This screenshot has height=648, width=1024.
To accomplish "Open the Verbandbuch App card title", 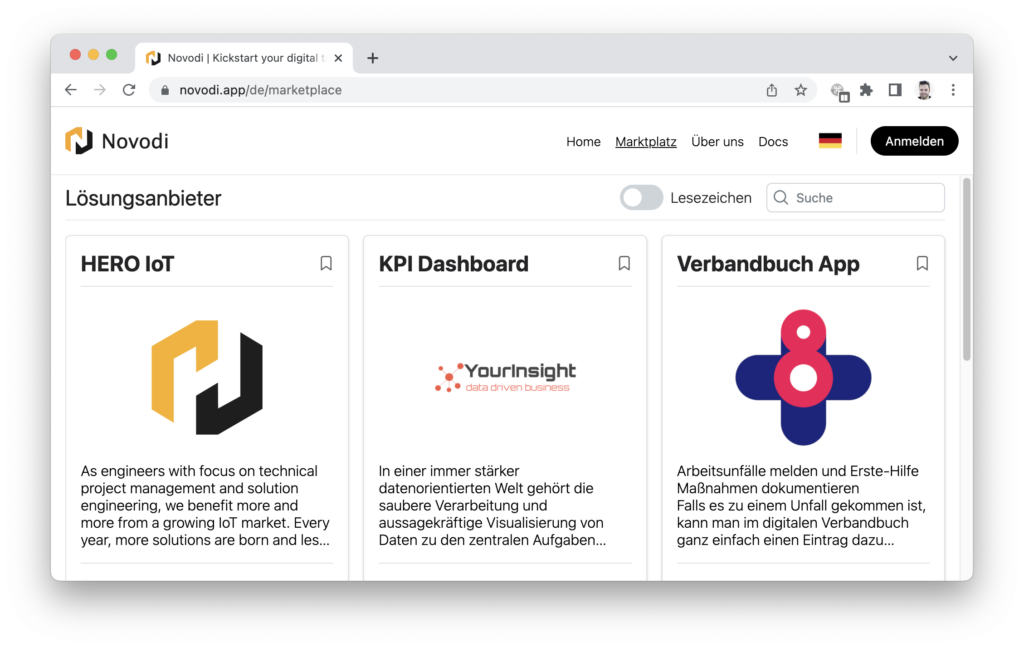I will coord(768,264).
